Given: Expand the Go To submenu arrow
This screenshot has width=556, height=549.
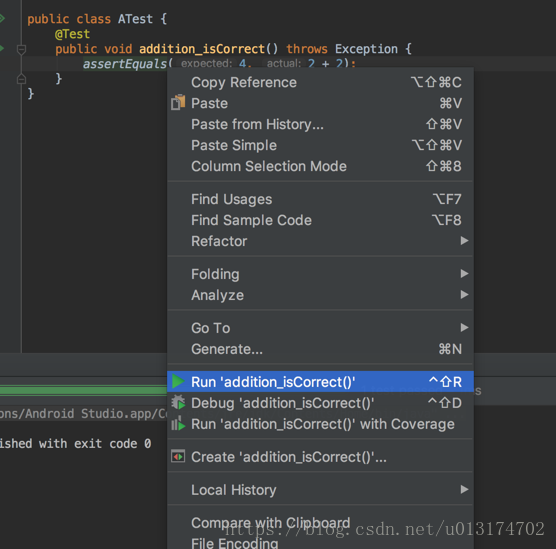Looking at the screenshot, I should pyautogui.click(x=464, y=327).
